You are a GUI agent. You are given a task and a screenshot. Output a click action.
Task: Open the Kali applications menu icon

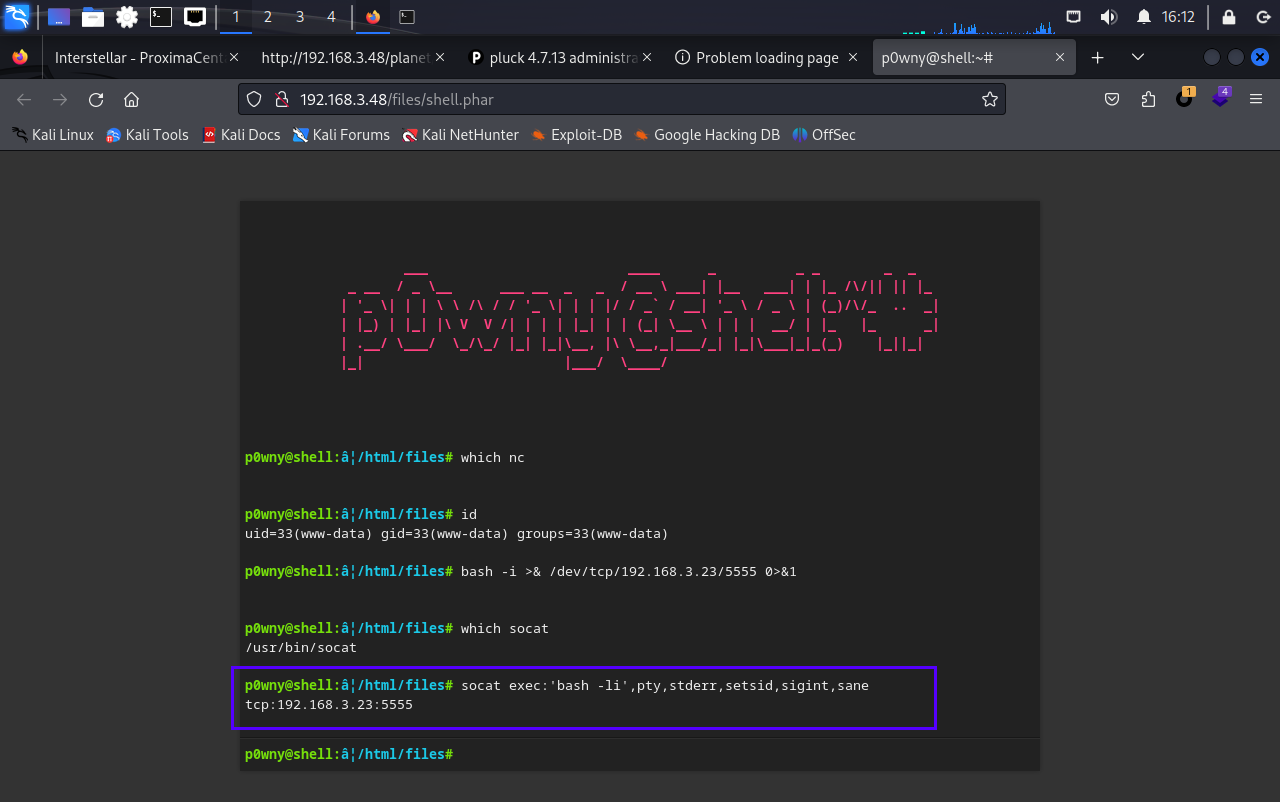click(x=17, y=17)
